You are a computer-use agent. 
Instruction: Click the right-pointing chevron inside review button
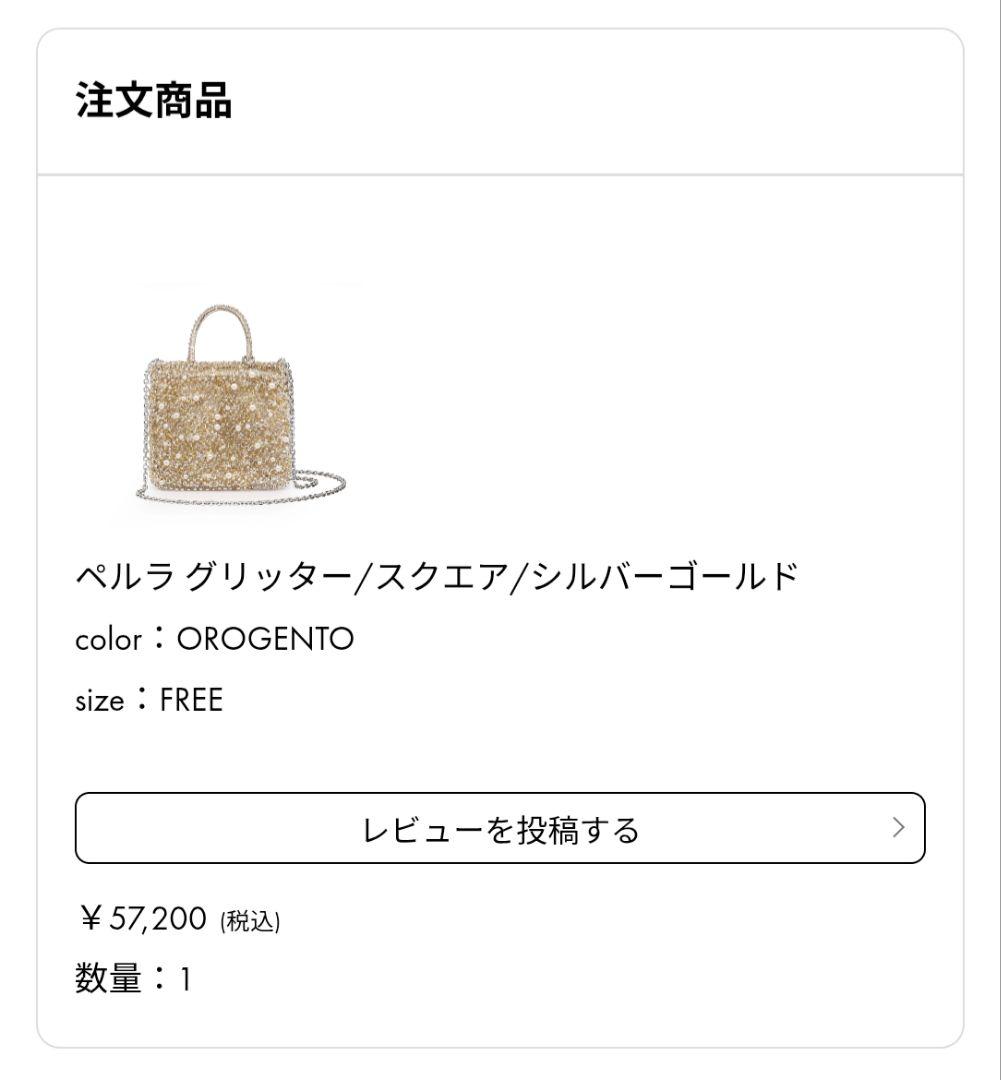898,828
